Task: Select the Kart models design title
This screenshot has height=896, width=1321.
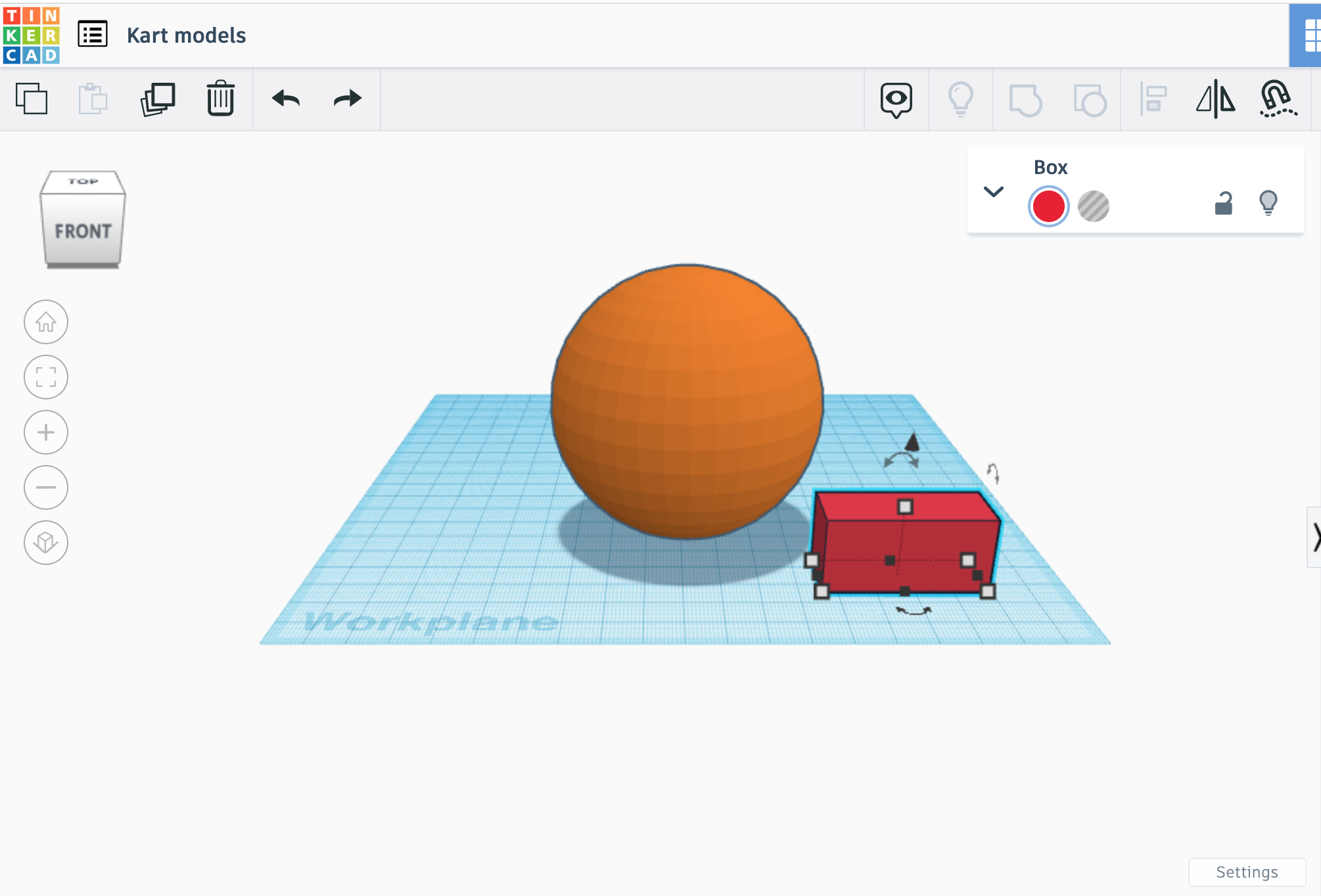Action: (186, 35)
